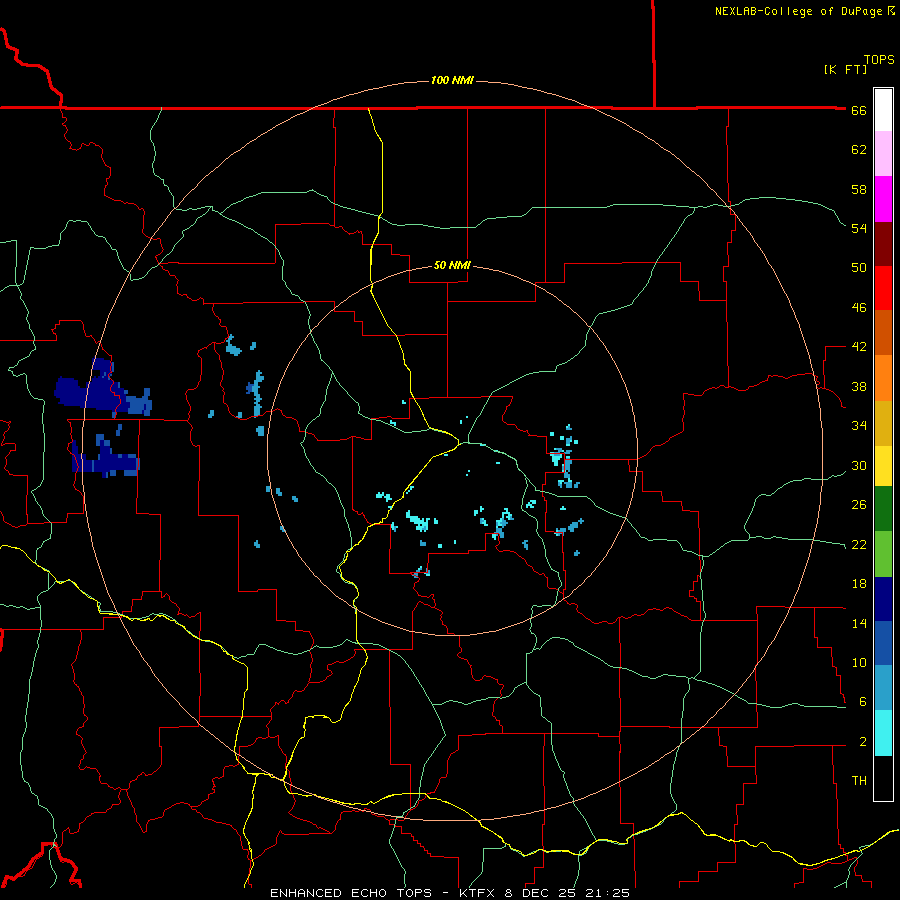Click the "[K FT]" units label
This screenshot has width=900, height=900.
coord(845,70)
